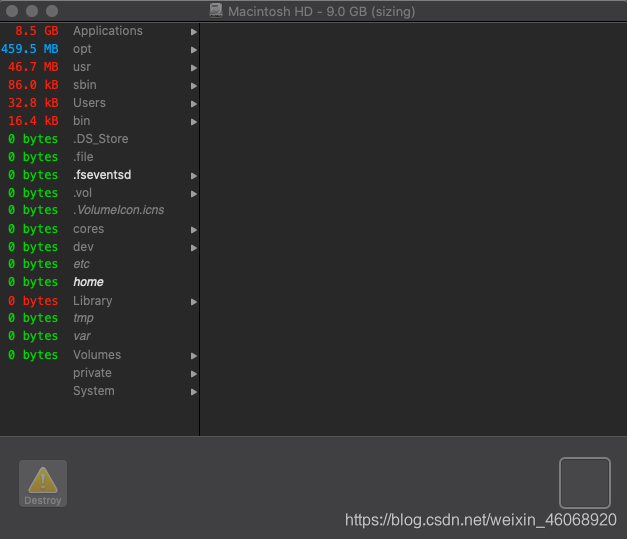Select the .DS_Store file
Image resolution: width=627 pixels, height=539 pixels.
pos(100,139)
